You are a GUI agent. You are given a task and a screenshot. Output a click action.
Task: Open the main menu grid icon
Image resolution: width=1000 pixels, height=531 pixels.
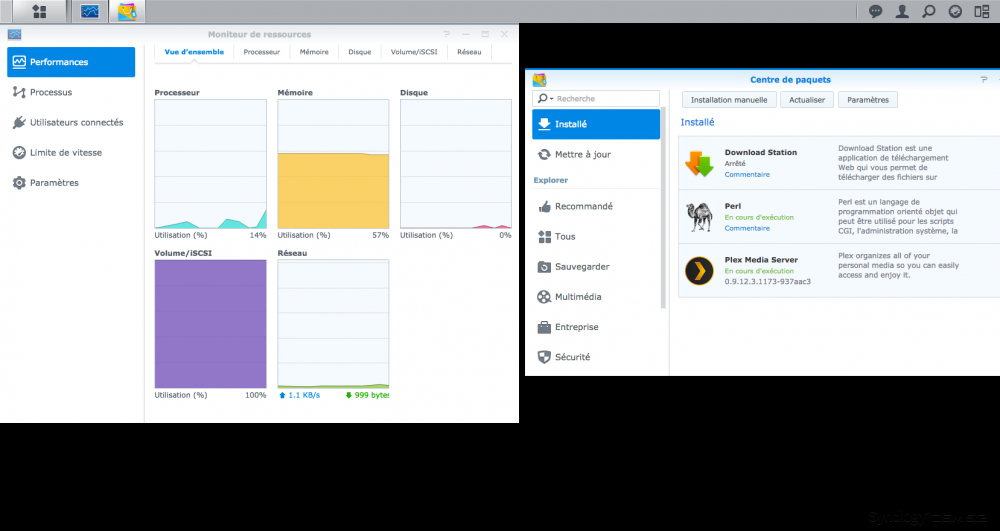tap(40, 11)
